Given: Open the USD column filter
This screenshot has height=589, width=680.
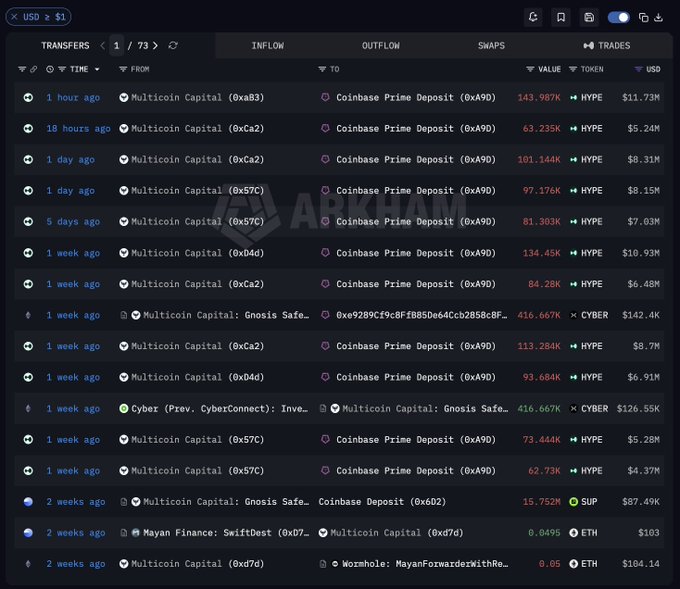Looking at the screenshot, I should pyautogui.click(x=638, y=69).
